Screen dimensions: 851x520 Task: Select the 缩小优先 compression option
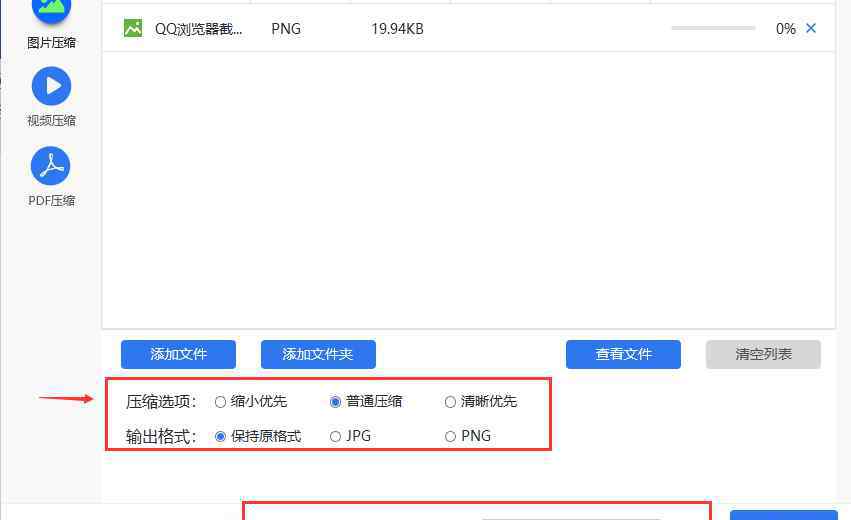click(220, 402)
